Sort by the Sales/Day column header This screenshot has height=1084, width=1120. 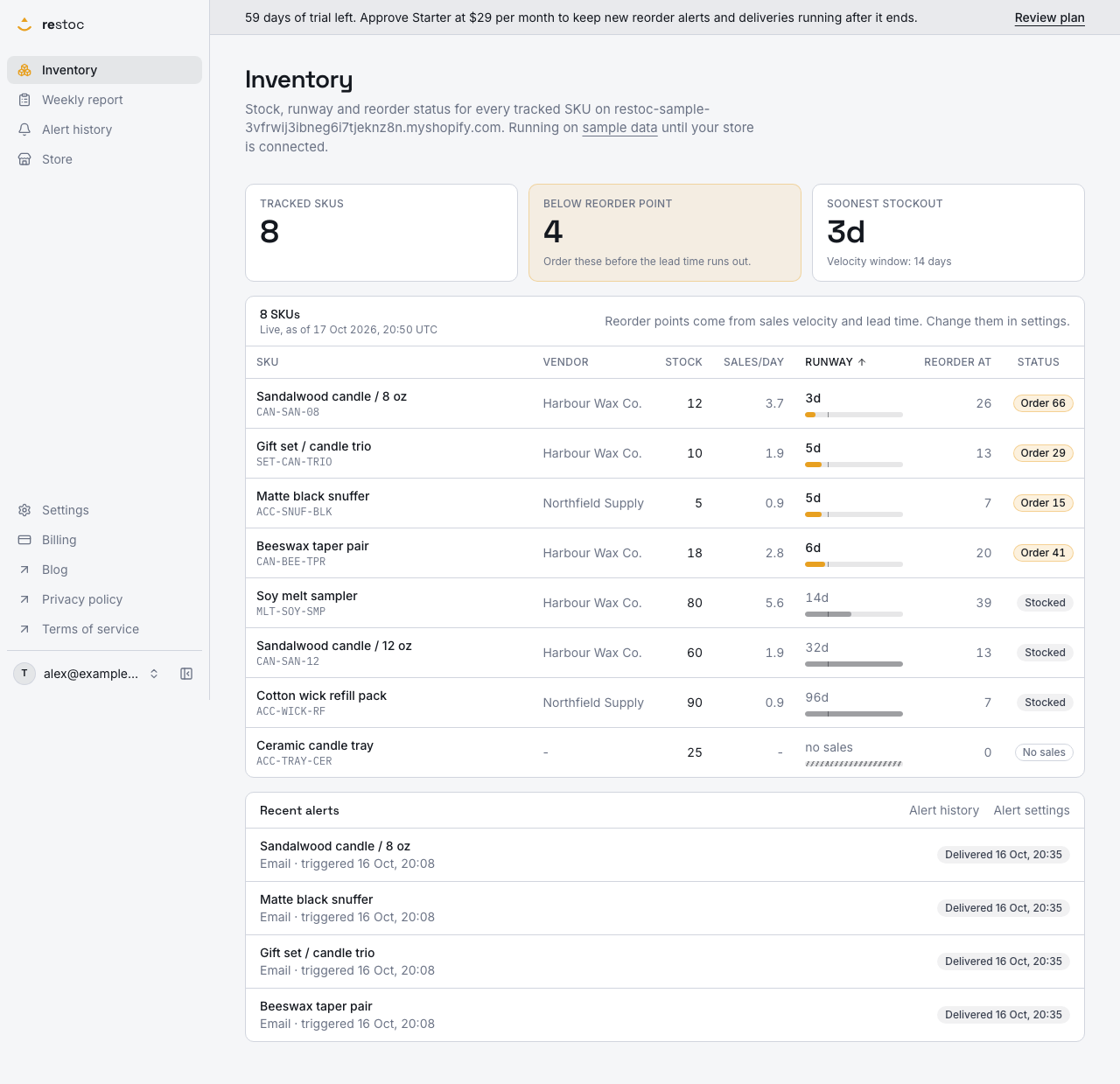(753, 362)
